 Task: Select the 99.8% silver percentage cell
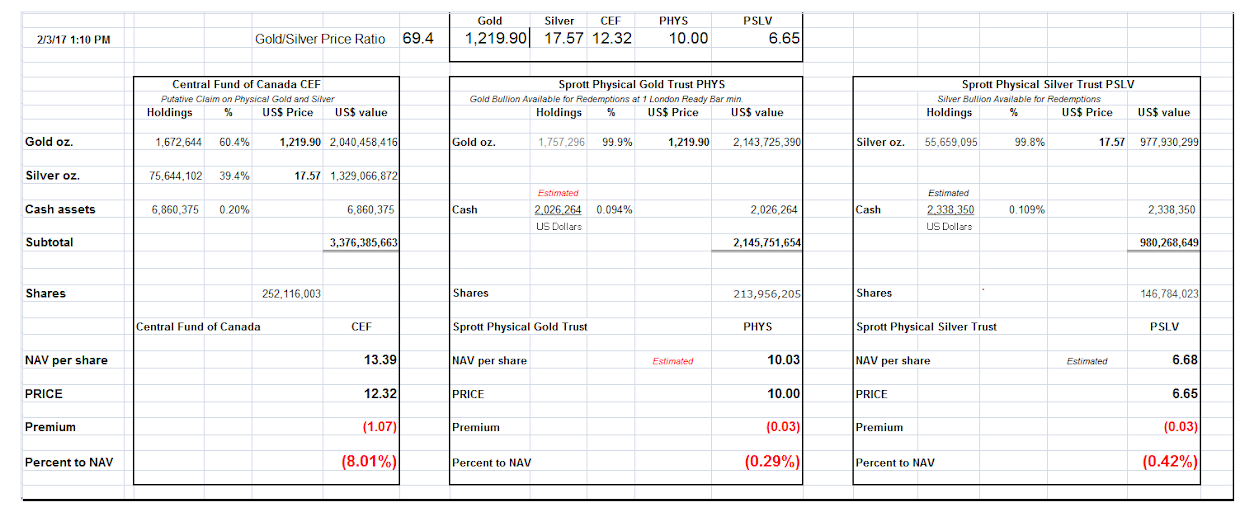coord(1029,143)
